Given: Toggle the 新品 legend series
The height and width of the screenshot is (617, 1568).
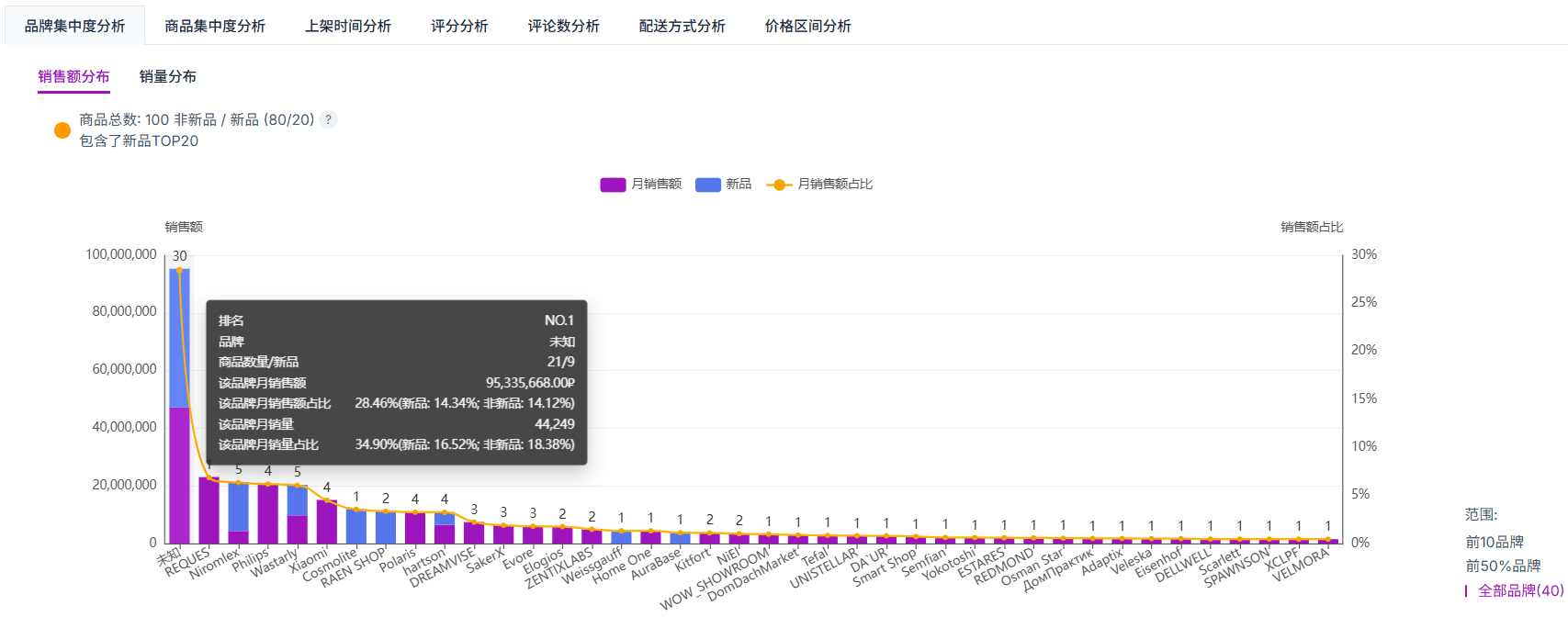Looking at the screenshot, I should pos(724,184).
